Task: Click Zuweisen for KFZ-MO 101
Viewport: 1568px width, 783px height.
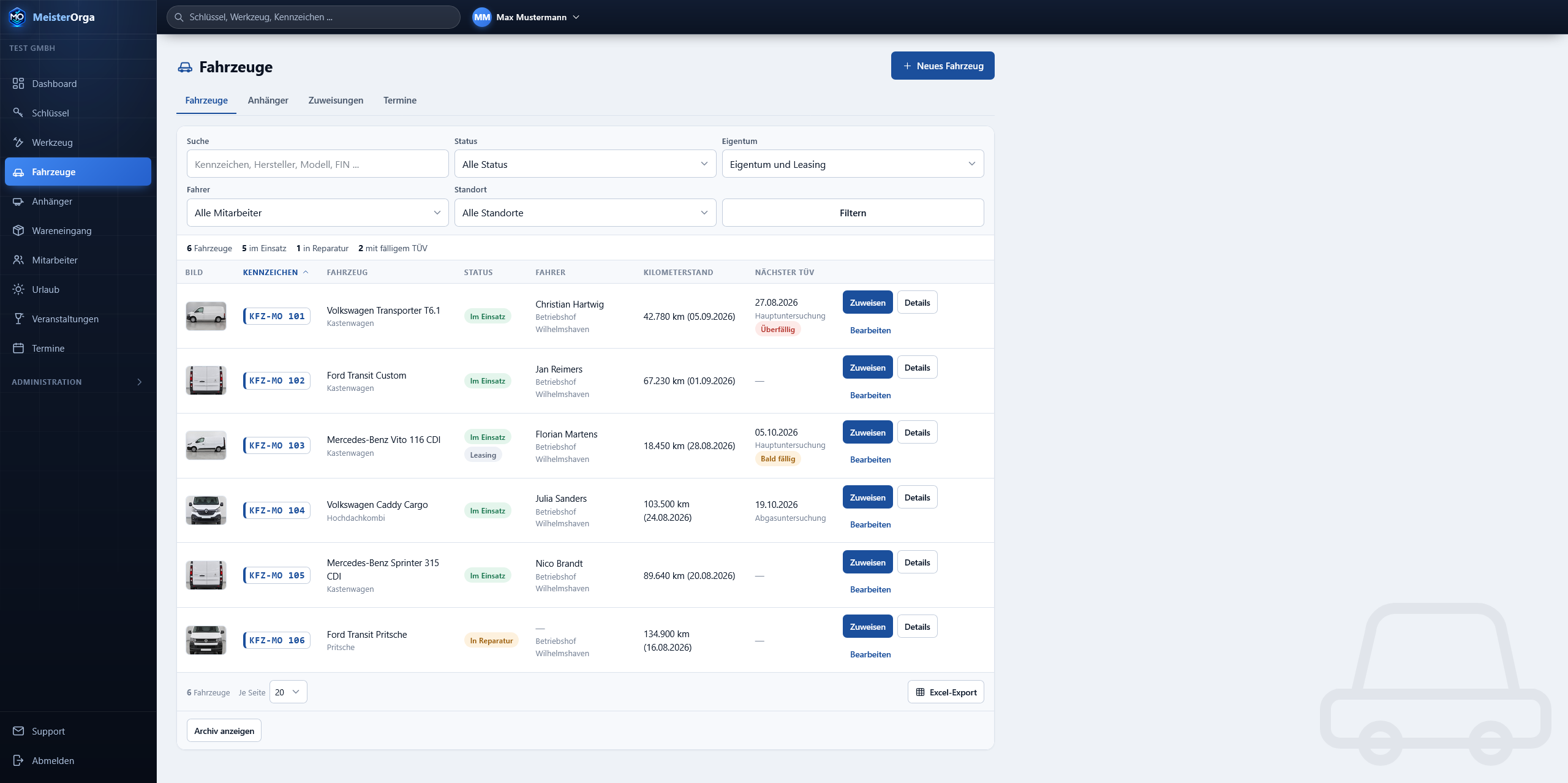Action: pos(867,303)
